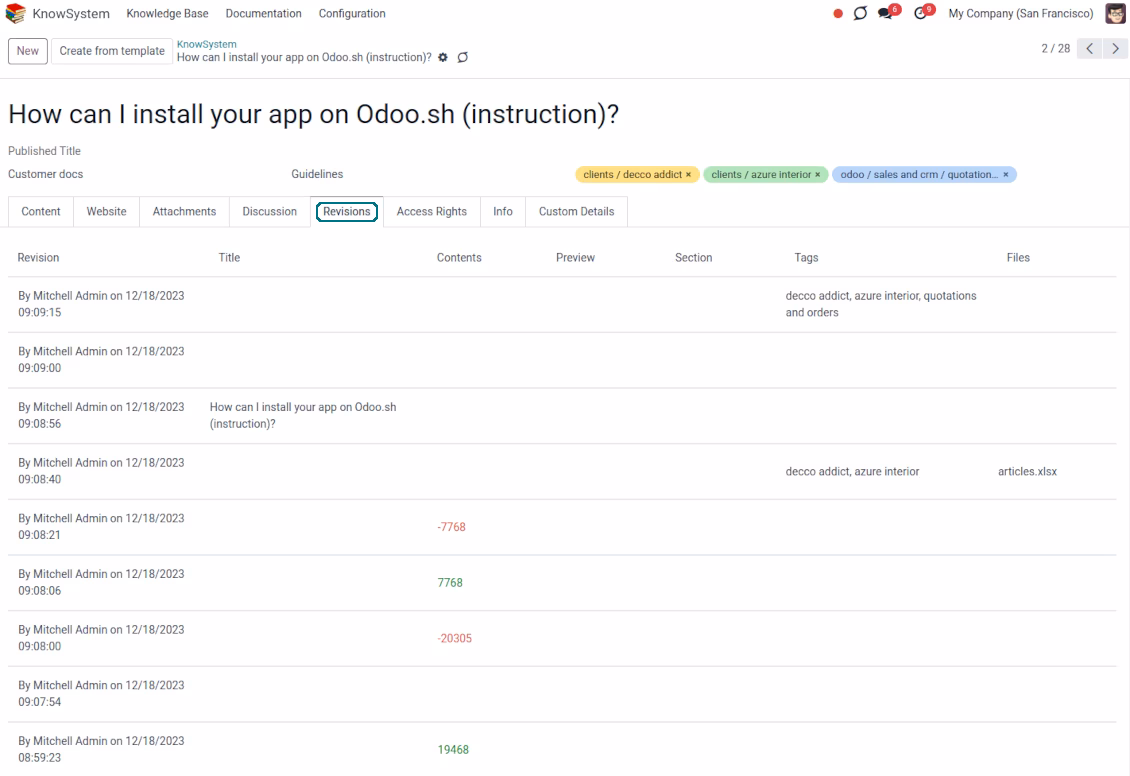Image resolution: width=1130 pixels, height=776 pixels.
Task: Open the activities clock icon
Action: tap(920, 14)
